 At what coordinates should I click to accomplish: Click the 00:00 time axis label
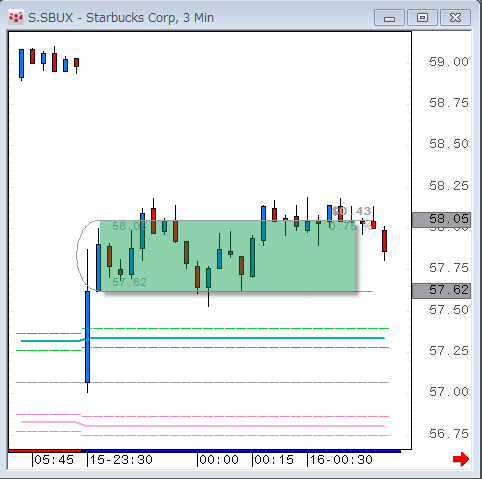click(219, 460)
